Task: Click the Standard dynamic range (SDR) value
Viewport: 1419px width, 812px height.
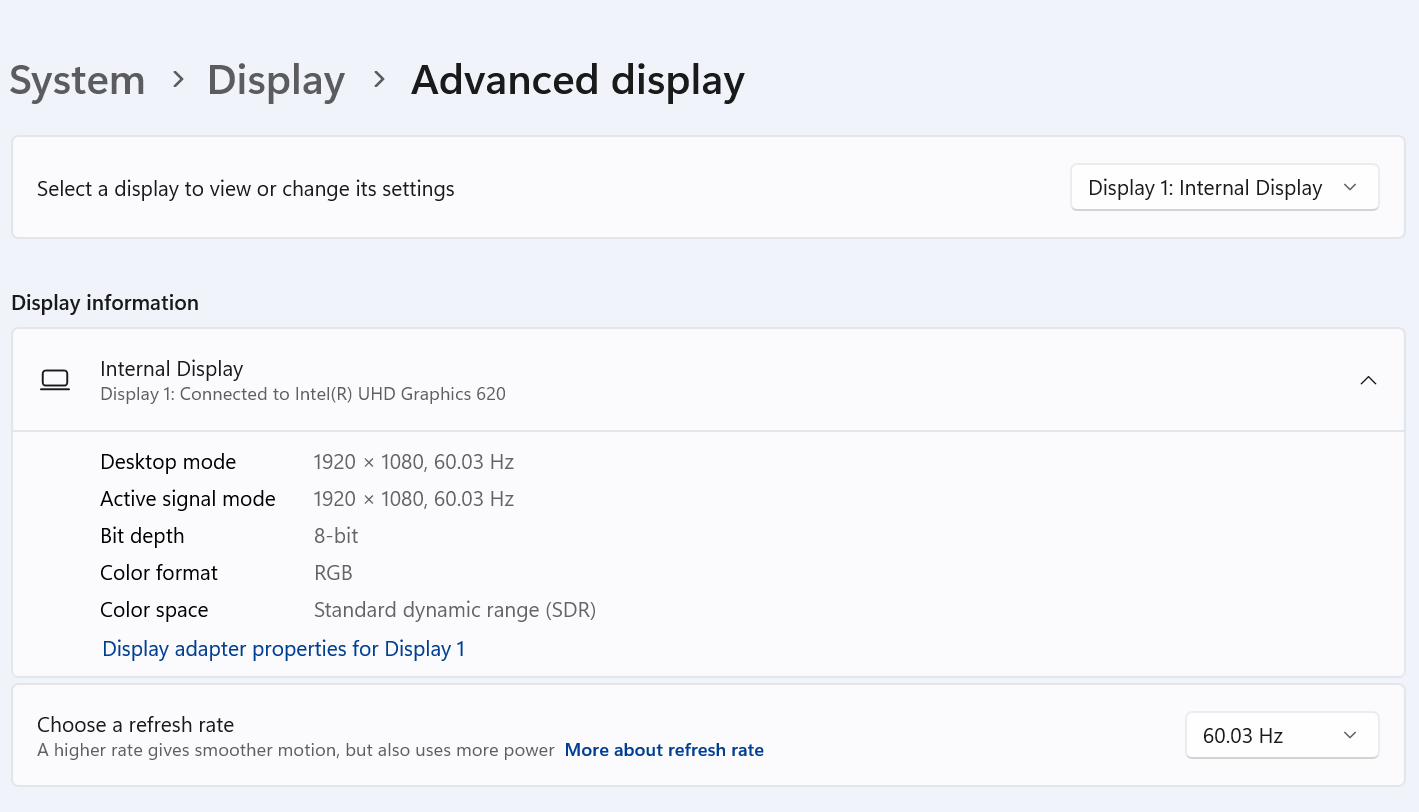Action: click(x=455, y=609)
